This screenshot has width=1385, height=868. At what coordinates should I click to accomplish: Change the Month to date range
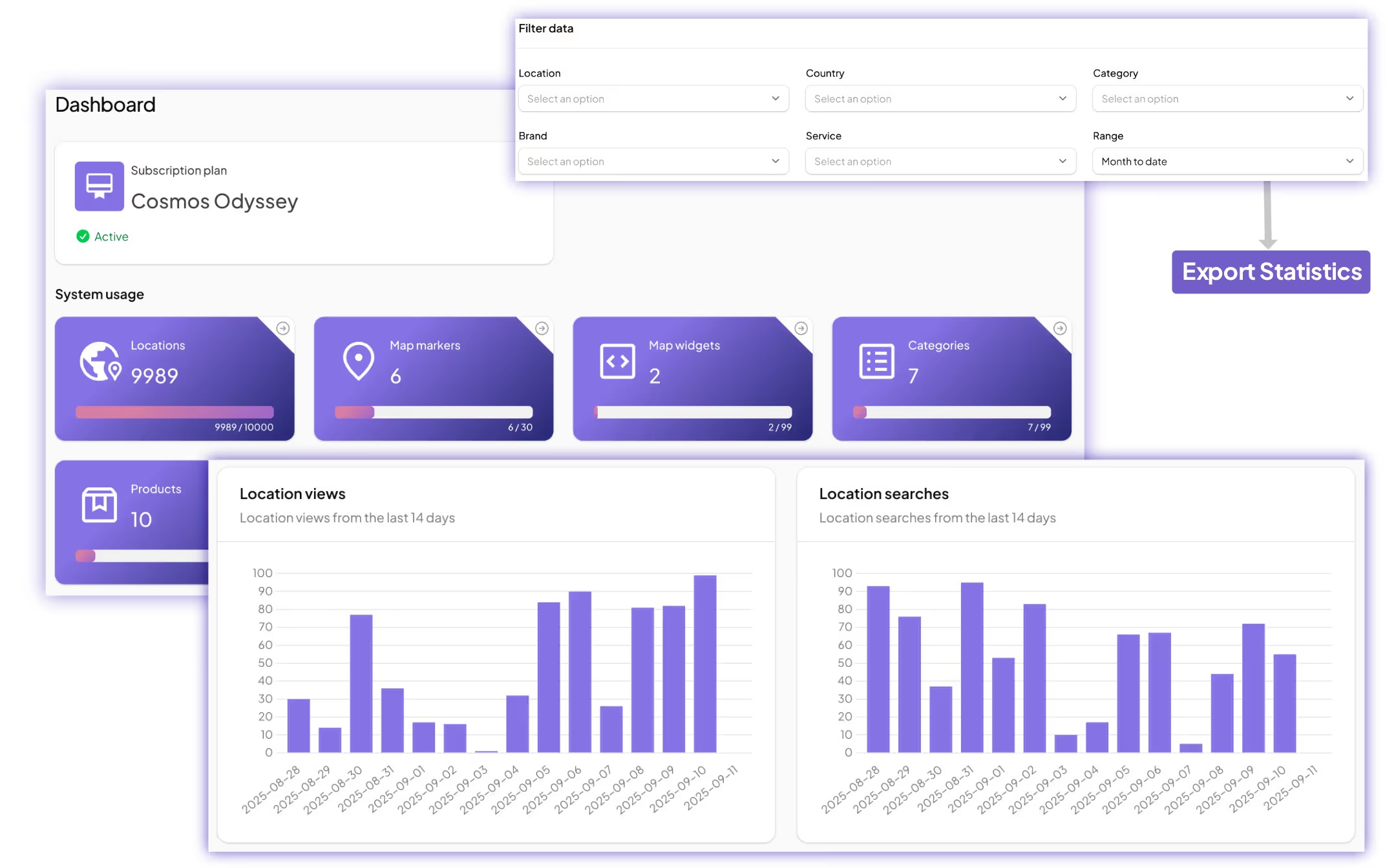tap(1227, 162)
